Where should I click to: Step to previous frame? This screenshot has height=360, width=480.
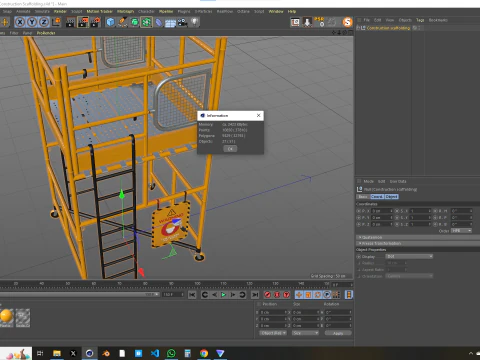tap(214, 295)
